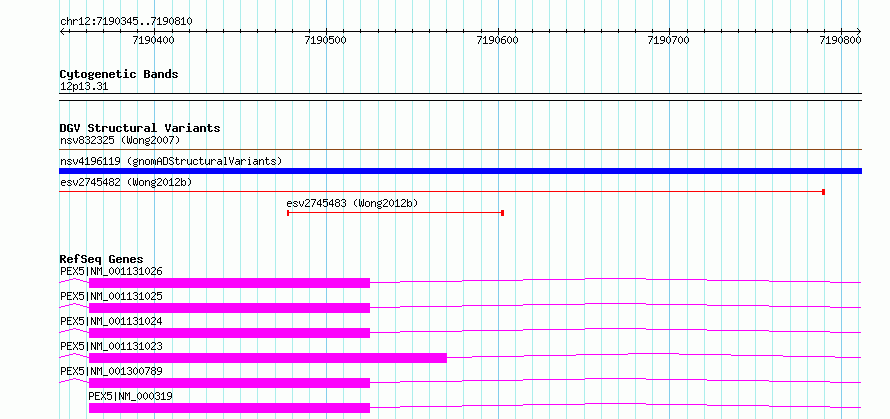Click the 7190500 ruler coordinate label
Image resolution: width=890 pixels, height=419 pixels.
(x=325, y=40)
